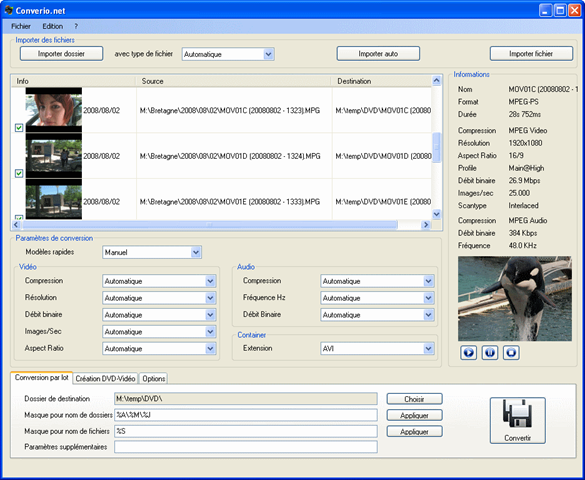
Task: Pause the preview video
Action: click(x=489, y=352)
